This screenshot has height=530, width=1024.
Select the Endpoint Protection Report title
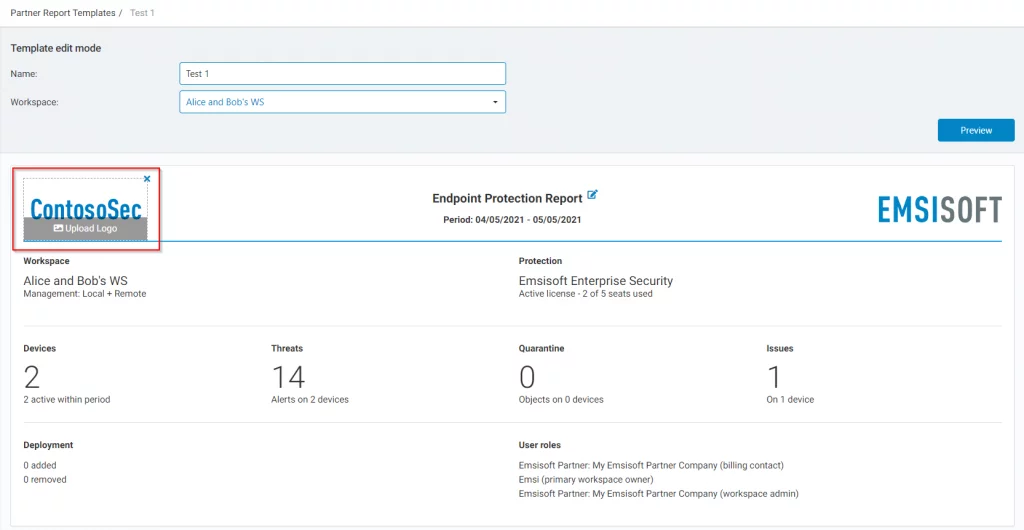[x=507, y=199]
